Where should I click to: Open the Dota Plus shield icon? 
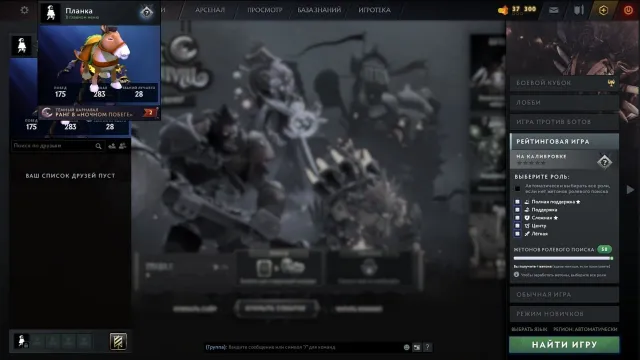pyautogui.click(x=579, y=10)
